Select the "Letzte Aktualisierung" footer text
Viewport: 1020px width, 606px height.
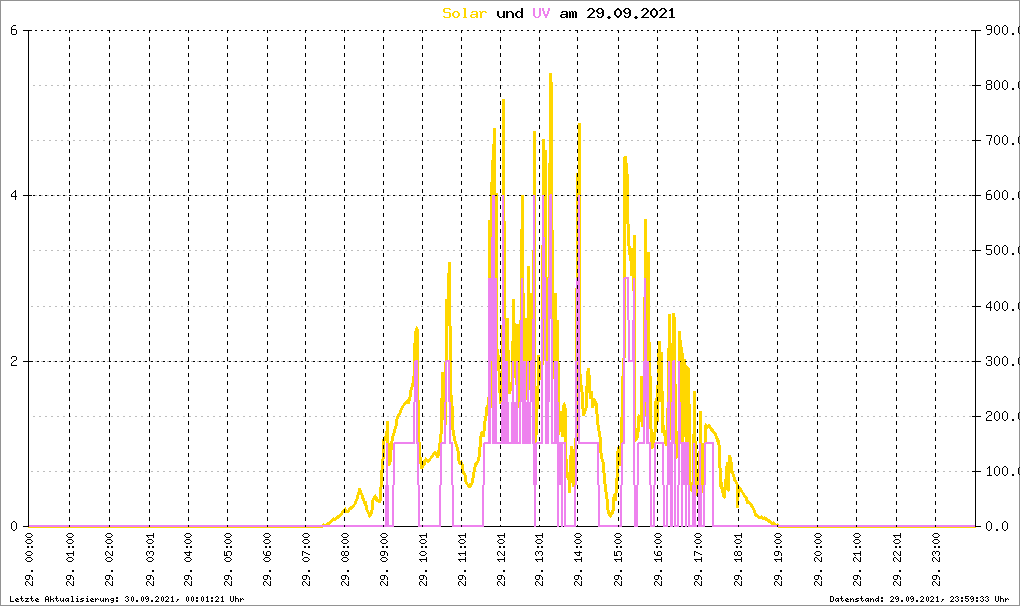coord(122,599)
